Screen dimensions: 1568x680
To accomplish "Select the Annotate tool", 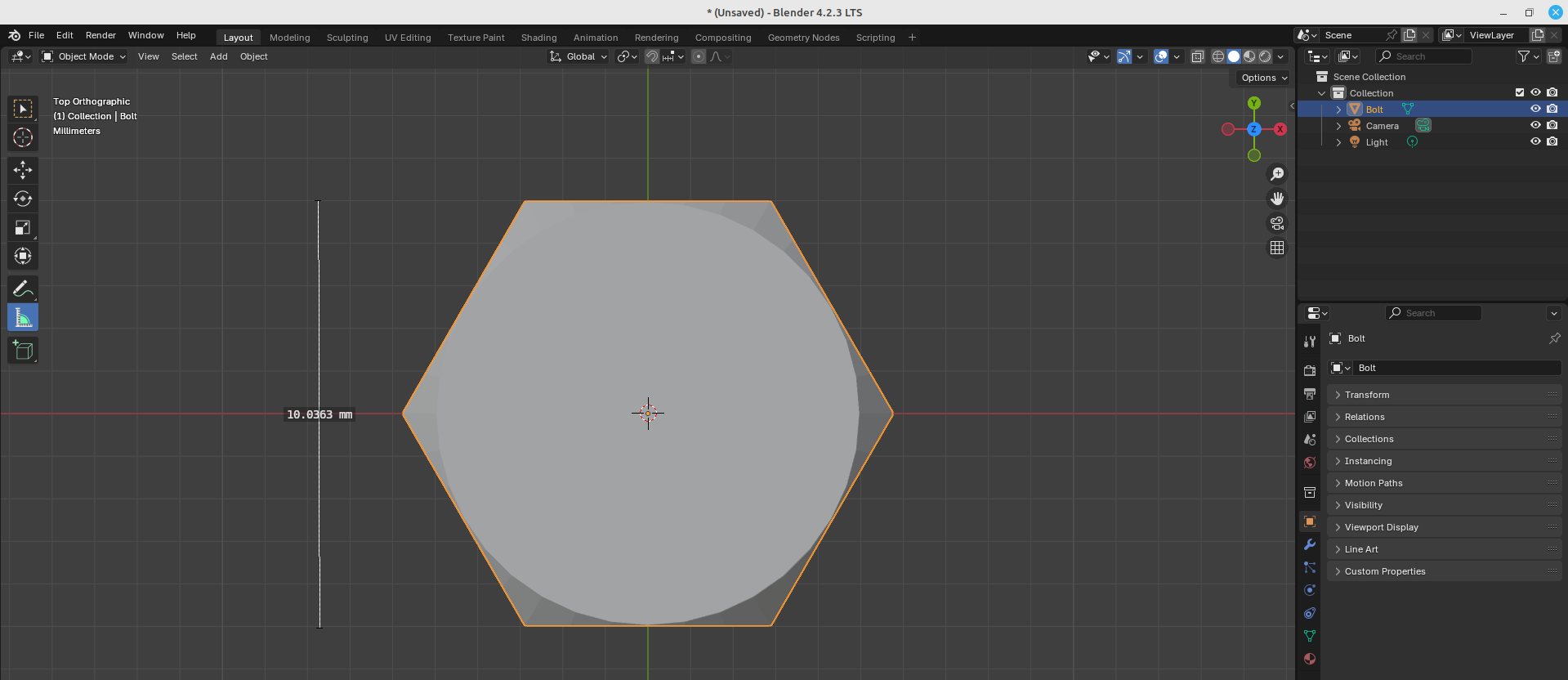I will pos(23,289).
